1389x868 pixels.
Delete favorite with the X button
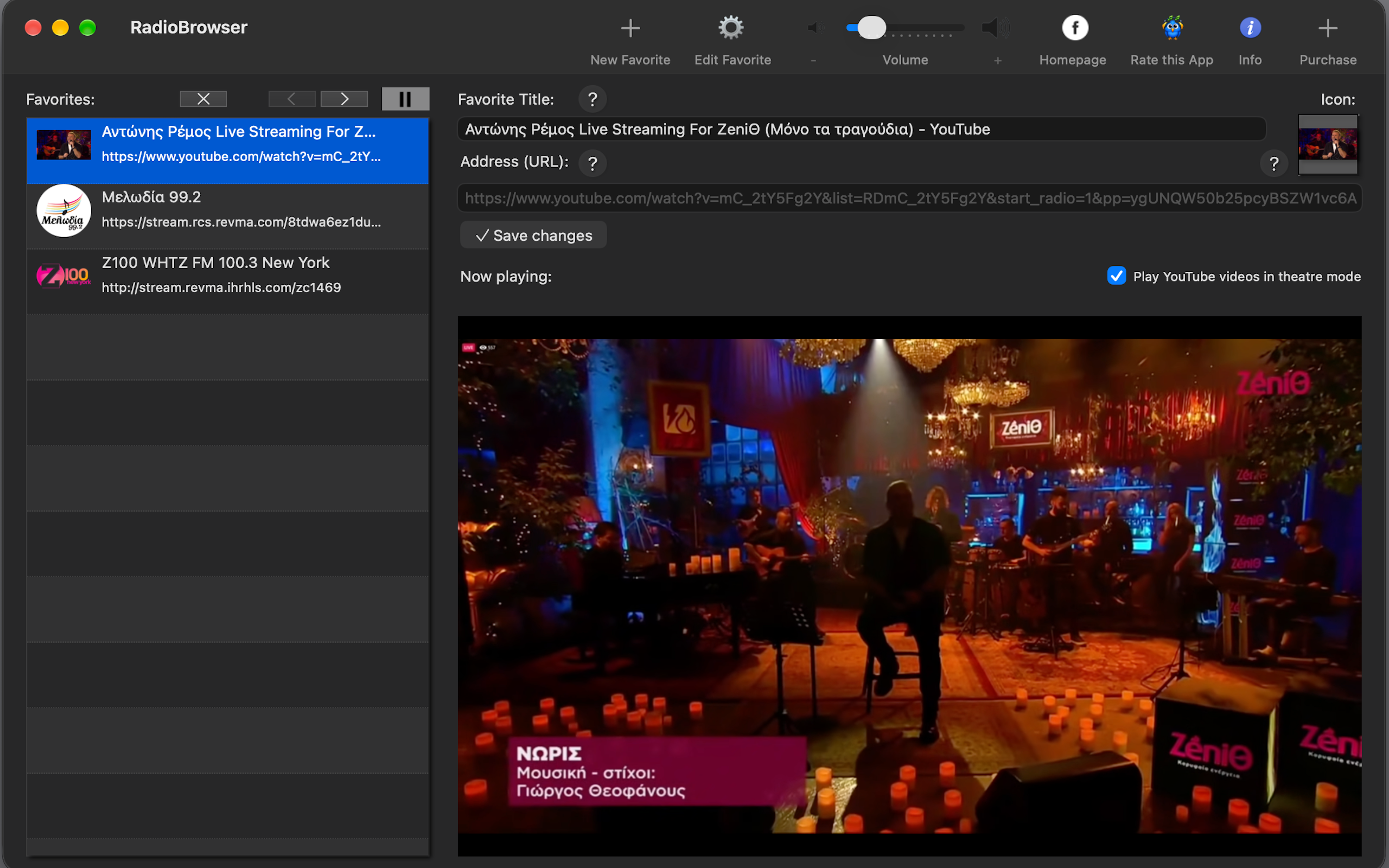(203, 99)
